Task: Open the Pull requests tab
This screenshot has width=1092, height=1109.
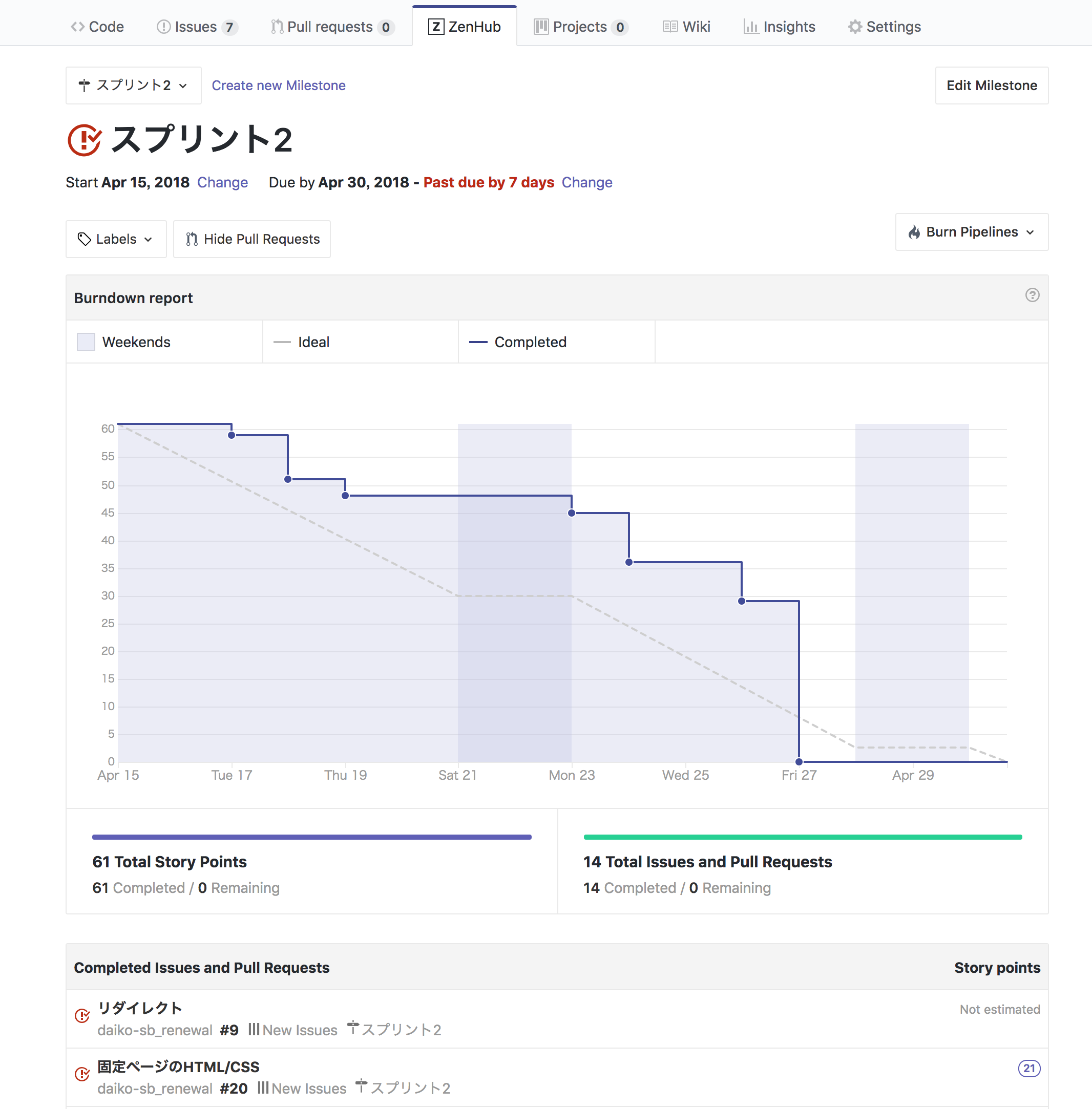Action: [x=332, y=27]
